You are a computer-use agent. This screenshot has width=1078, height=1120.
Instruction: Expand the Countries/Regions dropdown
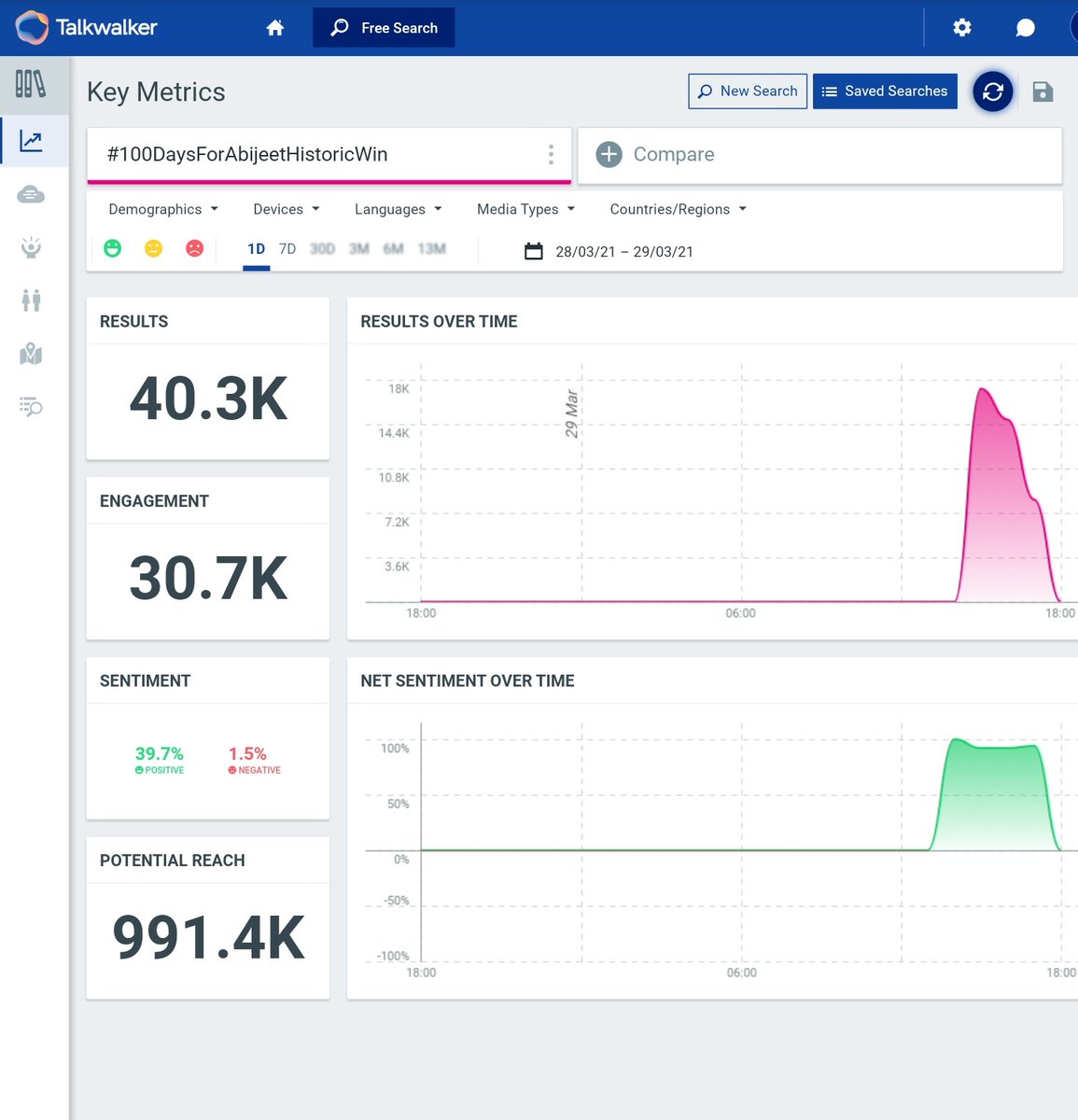pos(679,209)
